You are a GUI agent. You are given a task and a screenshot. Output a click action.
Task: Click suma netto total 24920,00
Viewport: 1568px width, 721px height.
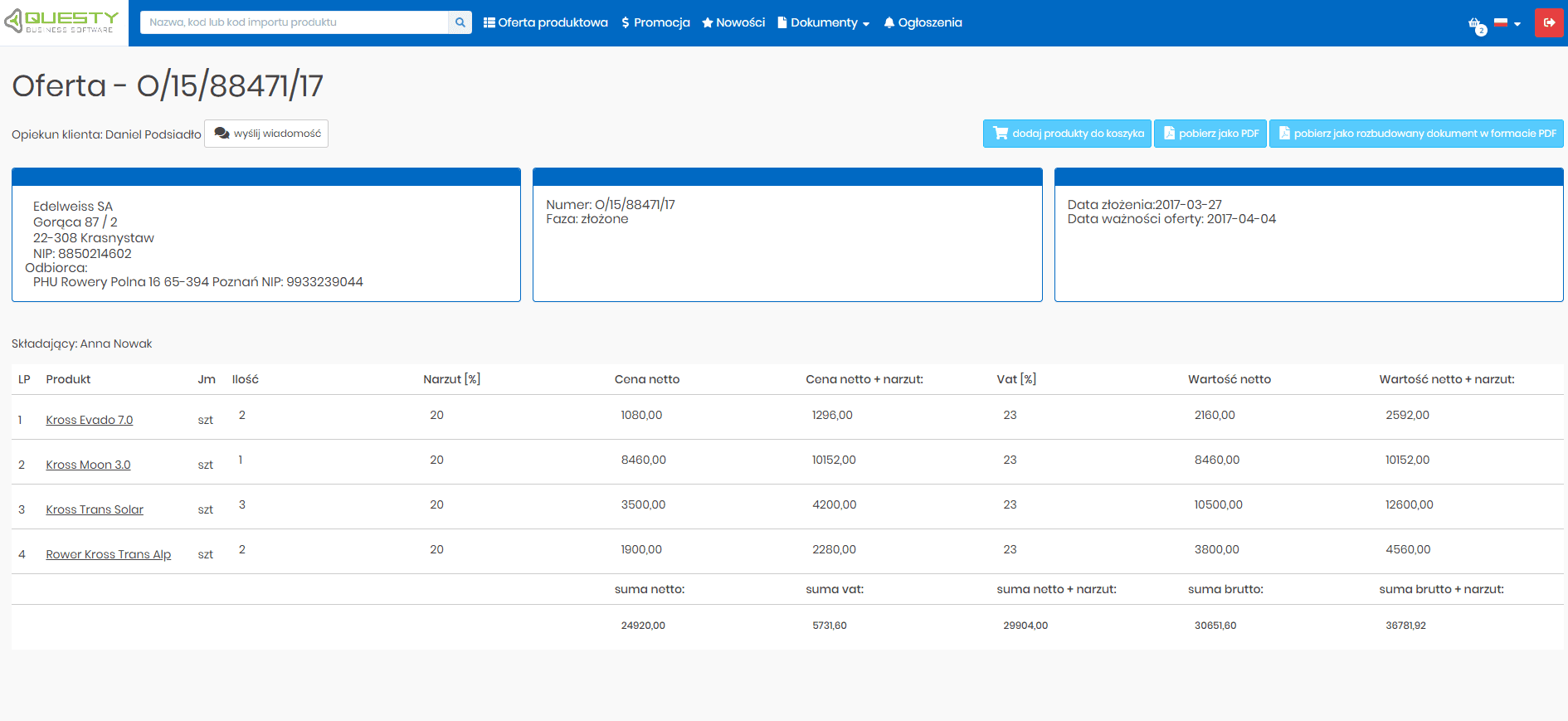point(643,626)
